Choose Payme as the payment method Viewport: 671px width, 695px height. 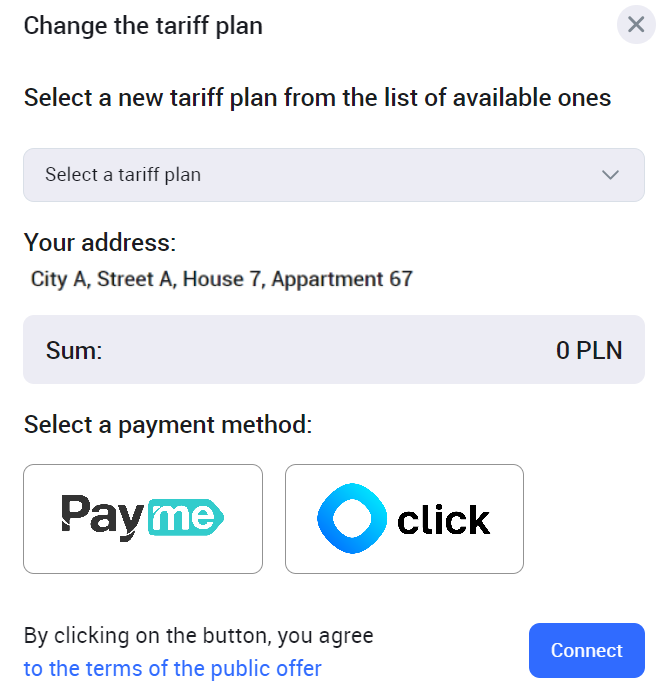click(x=143, y=519)
